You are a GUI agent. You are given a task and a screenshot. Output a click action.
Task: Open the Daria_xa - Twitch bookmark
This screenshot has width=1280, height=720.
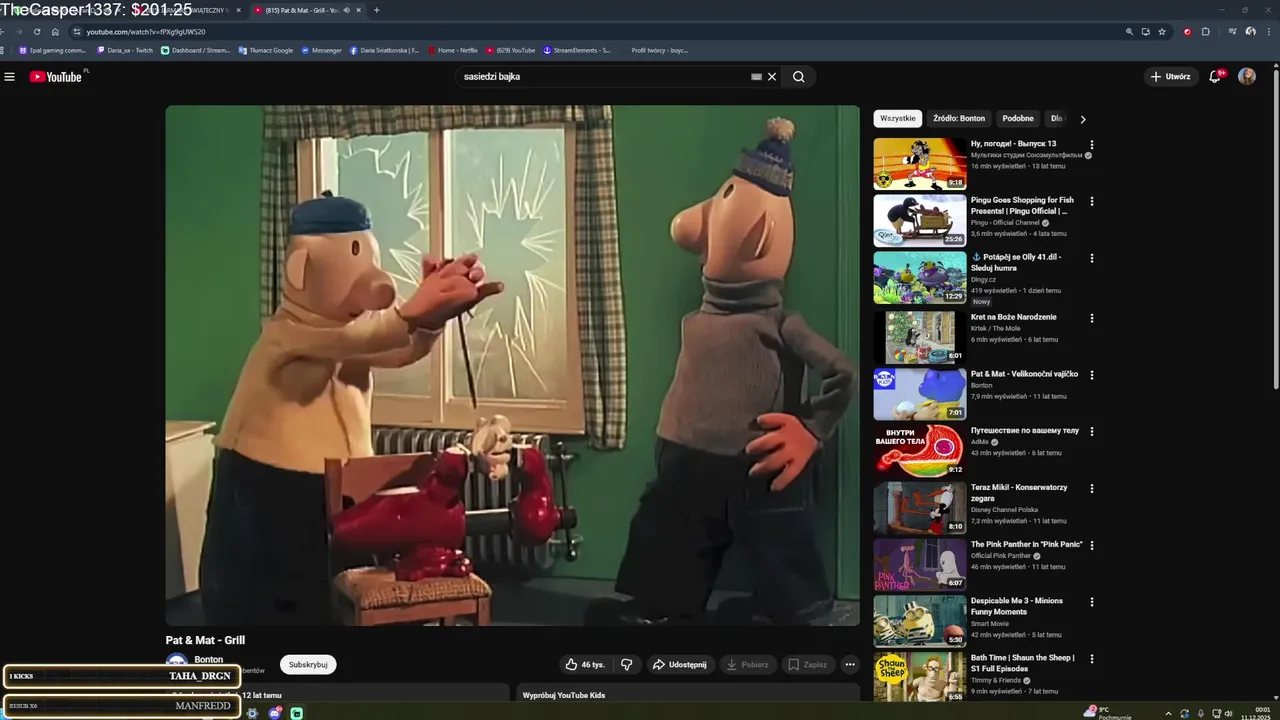tap(125, 50)
